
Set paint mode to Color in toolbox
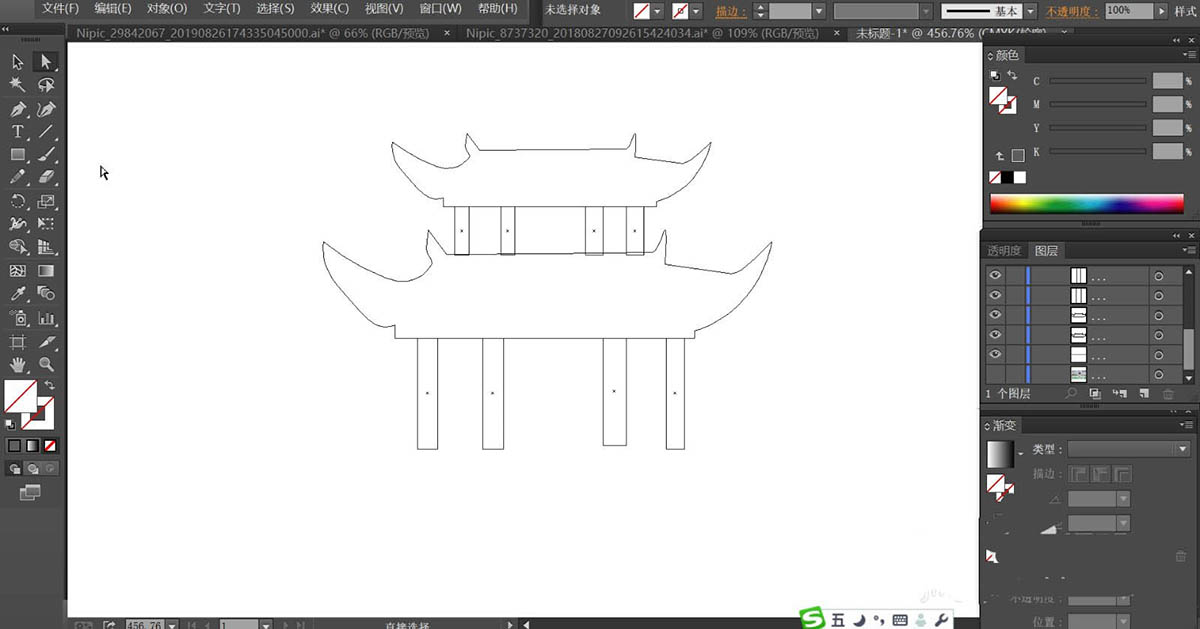14,445
